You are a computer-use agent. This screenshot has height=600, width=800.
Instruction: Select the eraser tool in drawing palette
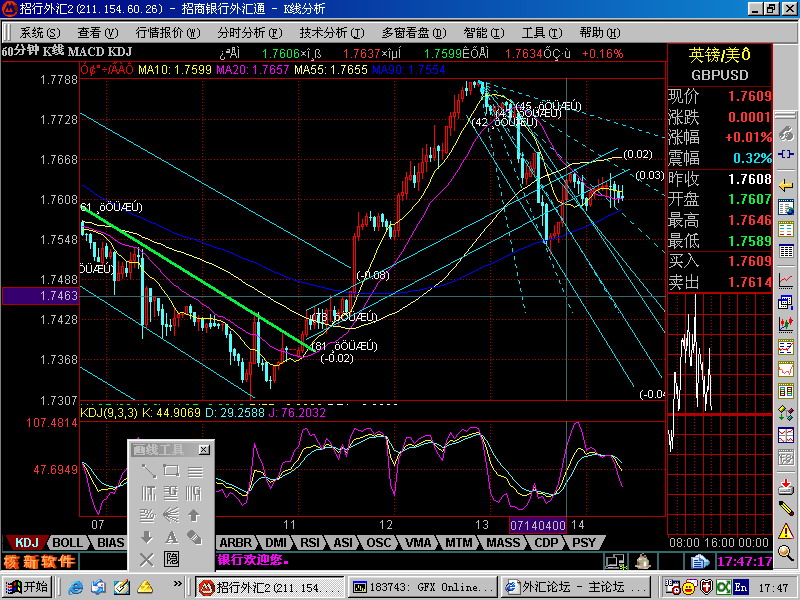pos(195,538)
